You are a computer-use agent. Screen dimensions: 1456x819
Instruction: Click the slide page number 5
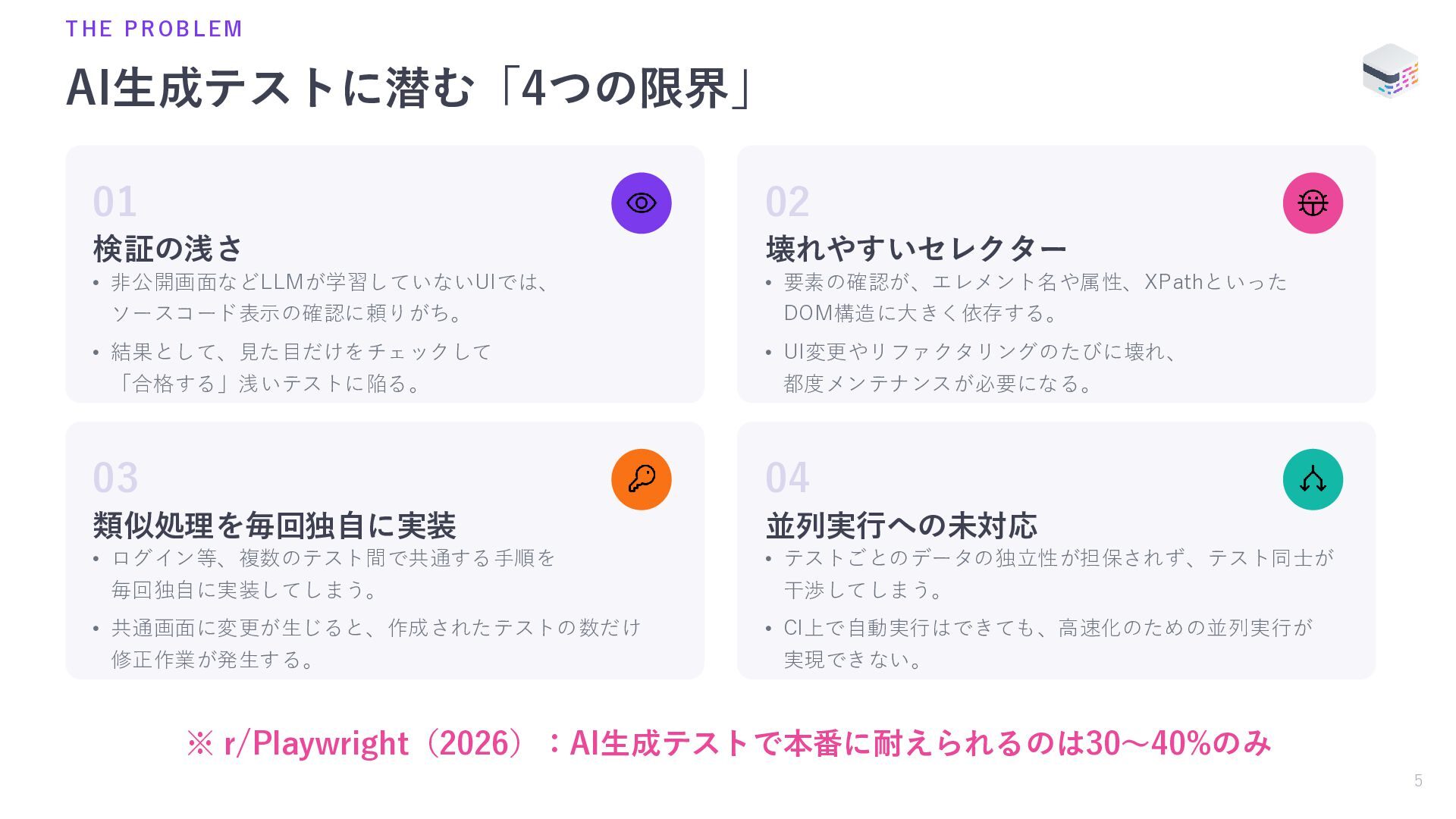(x=1418, y=781)
